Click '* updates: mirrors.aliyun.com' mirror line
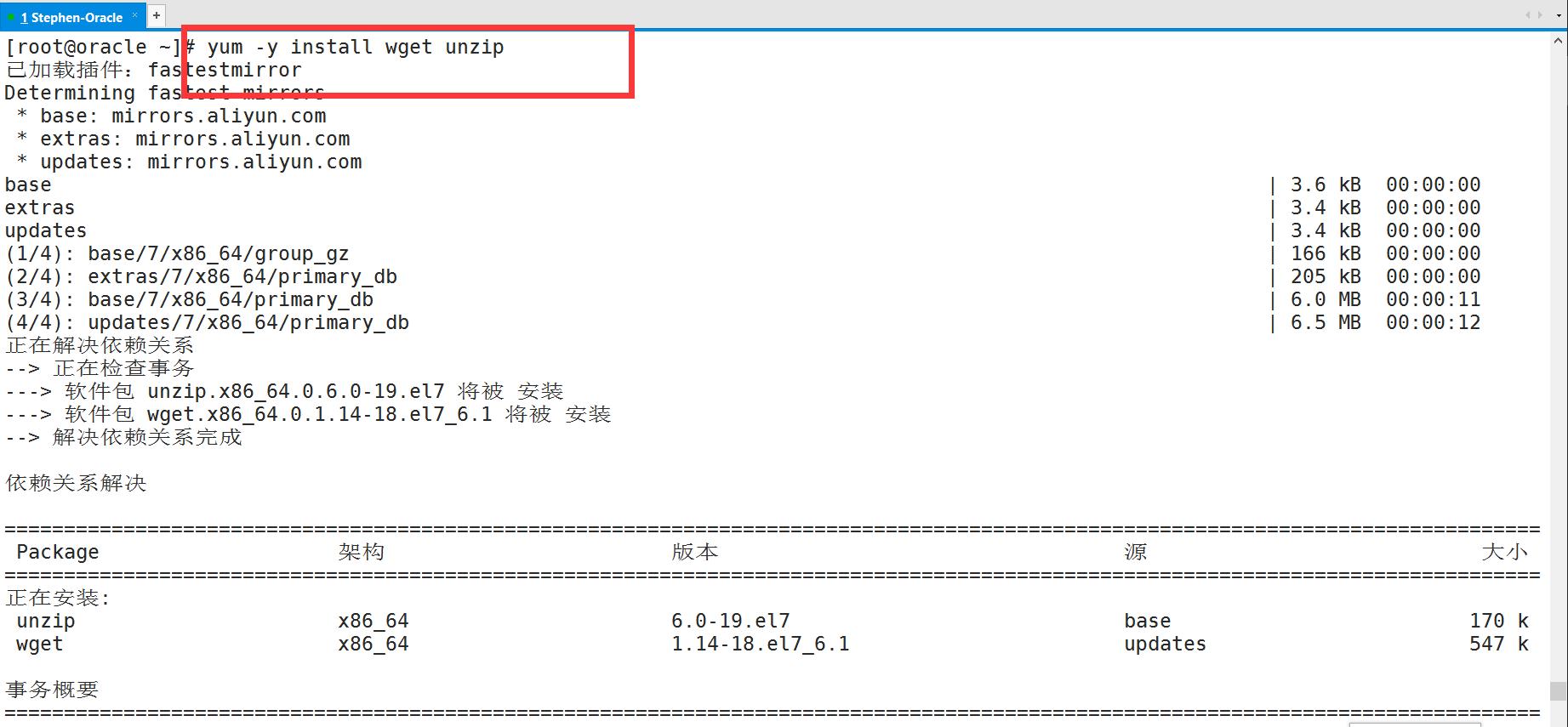This screenshot has height=727, width=1568. point(189,162)
